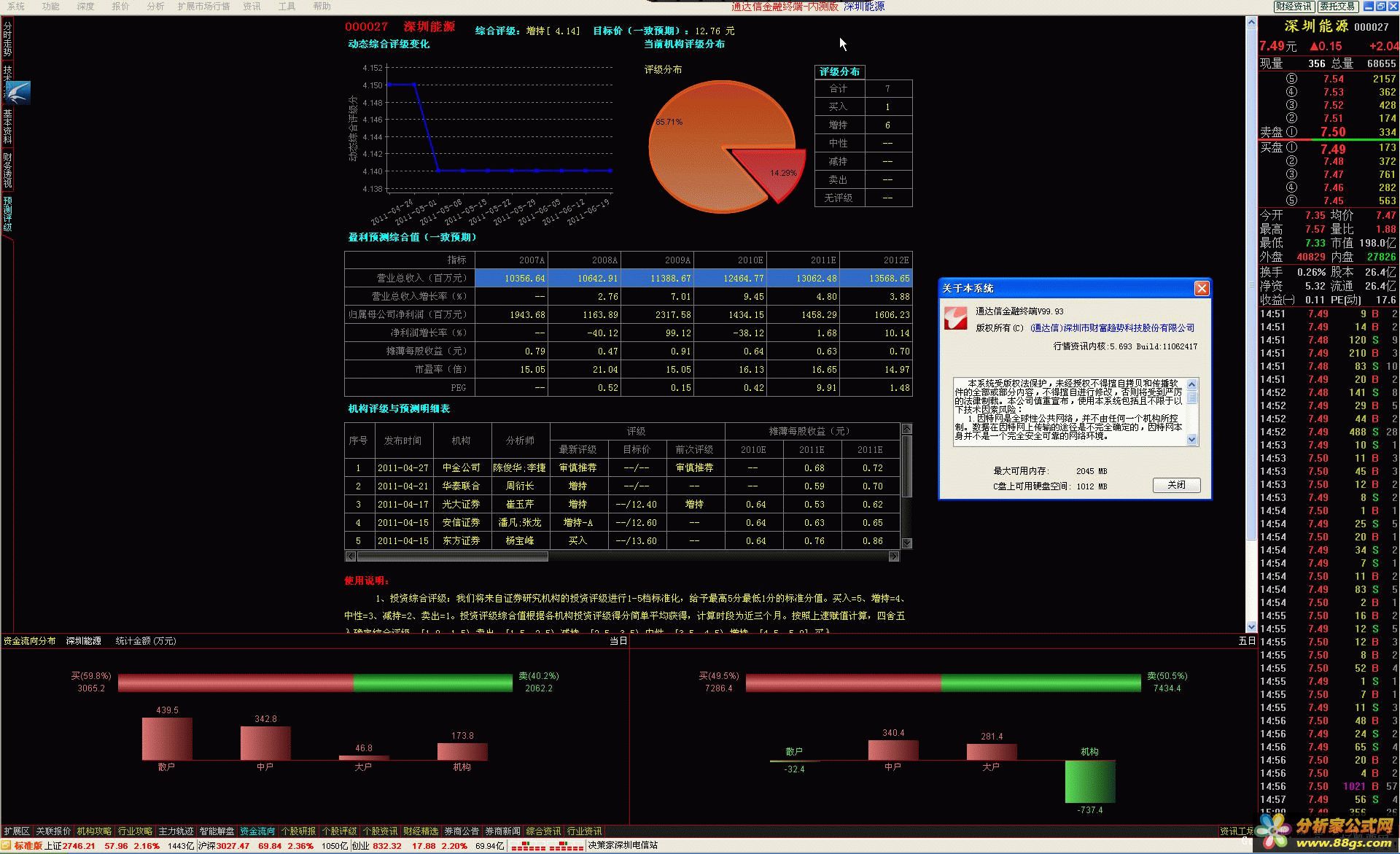Open the 报价 menu
1400x854 pixels.
(x=120, y=6)
